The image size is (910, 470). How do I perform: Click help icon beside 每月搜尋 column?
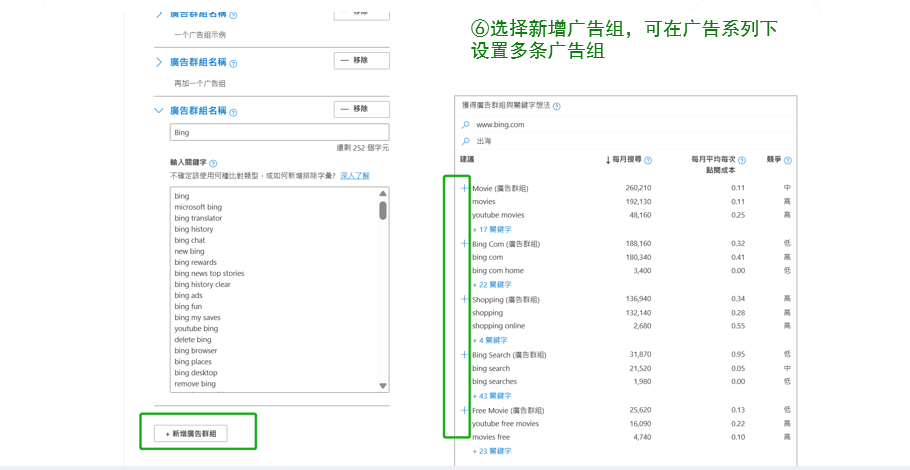pos(648,160)
